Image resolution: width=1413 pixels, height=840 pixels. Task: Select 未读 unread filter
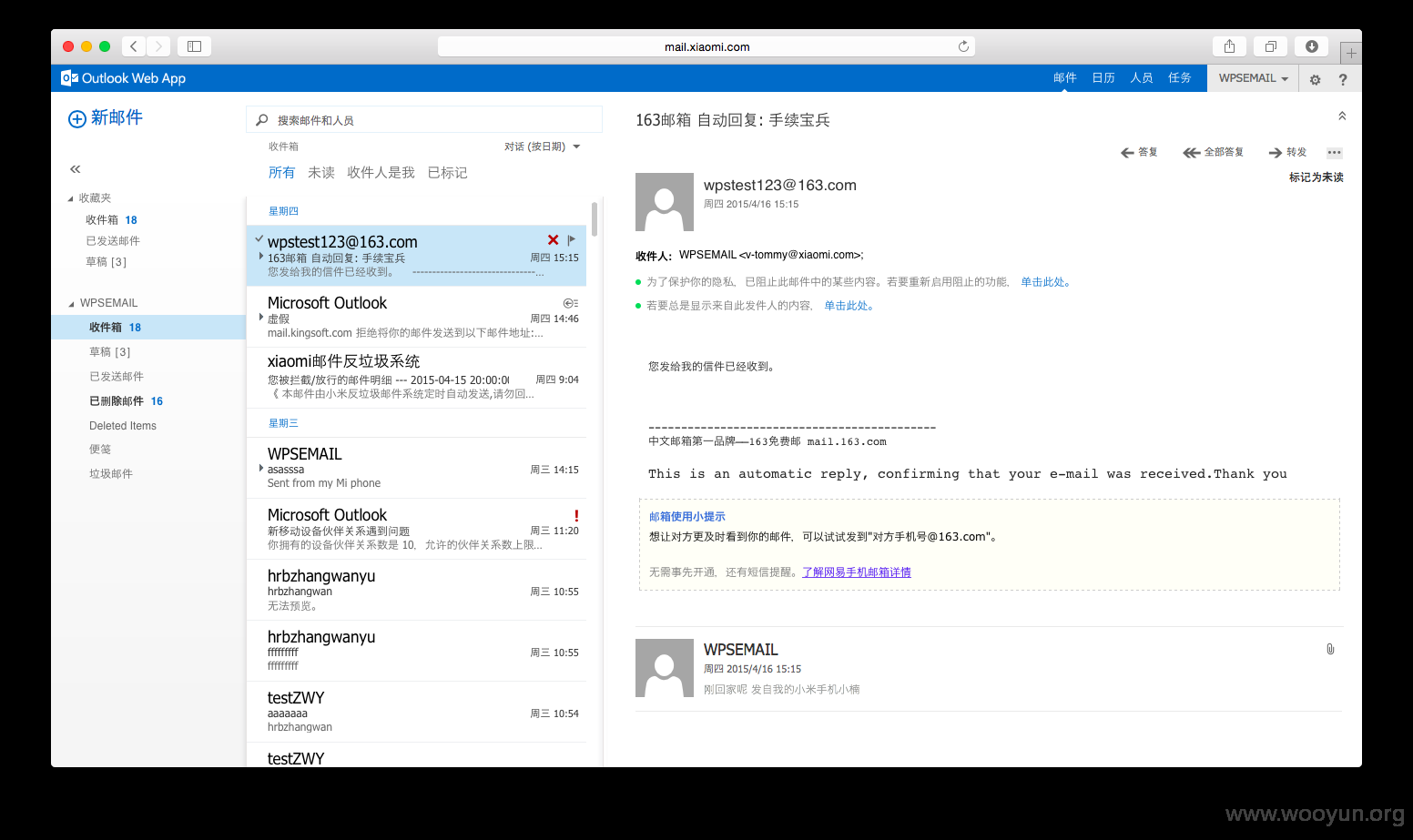click(x=321, y=173)
